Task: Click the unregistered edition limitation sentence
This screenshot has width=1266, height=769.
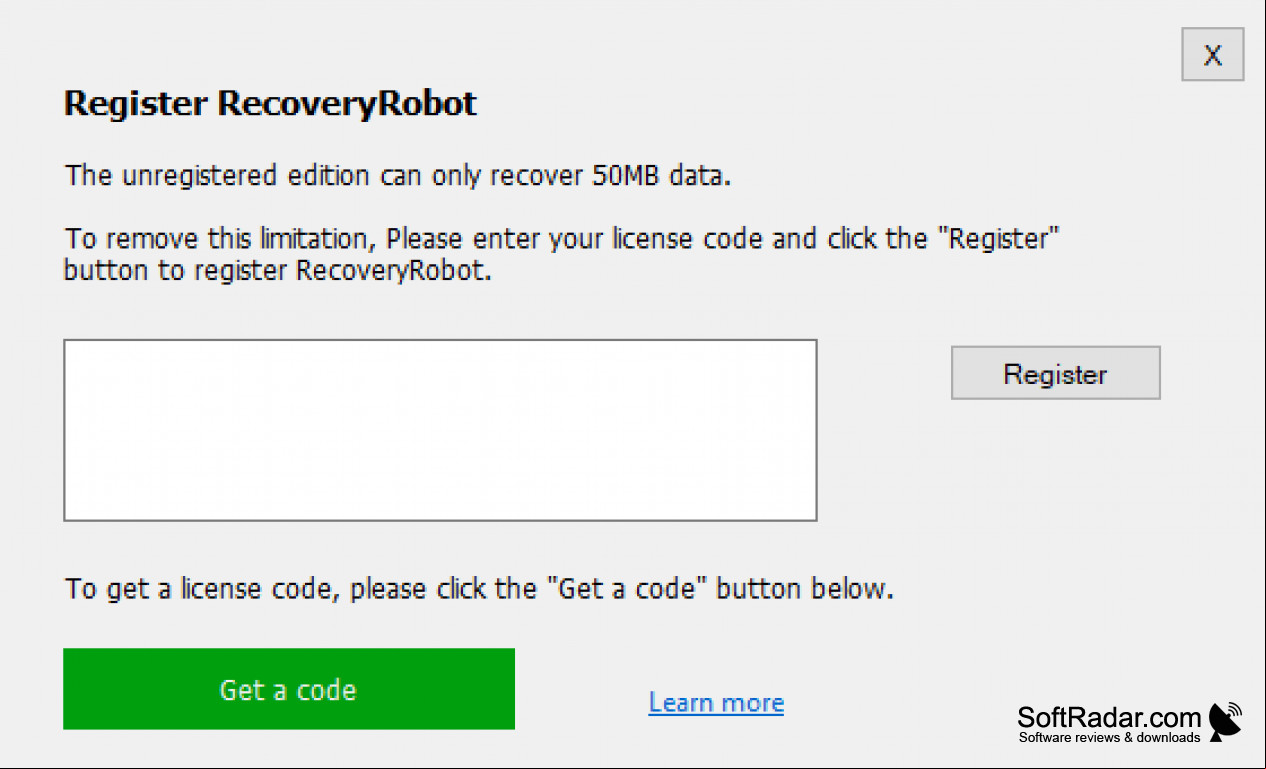Action: (399, 176)
